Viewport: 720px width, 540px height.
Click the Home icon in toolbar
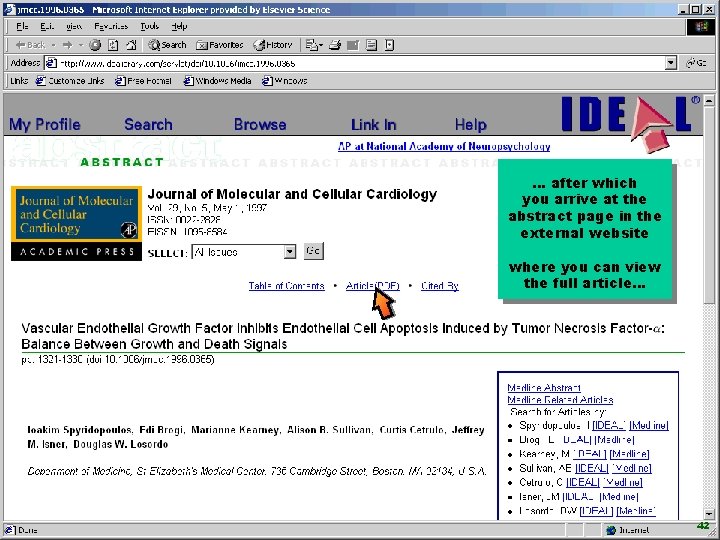131,45
